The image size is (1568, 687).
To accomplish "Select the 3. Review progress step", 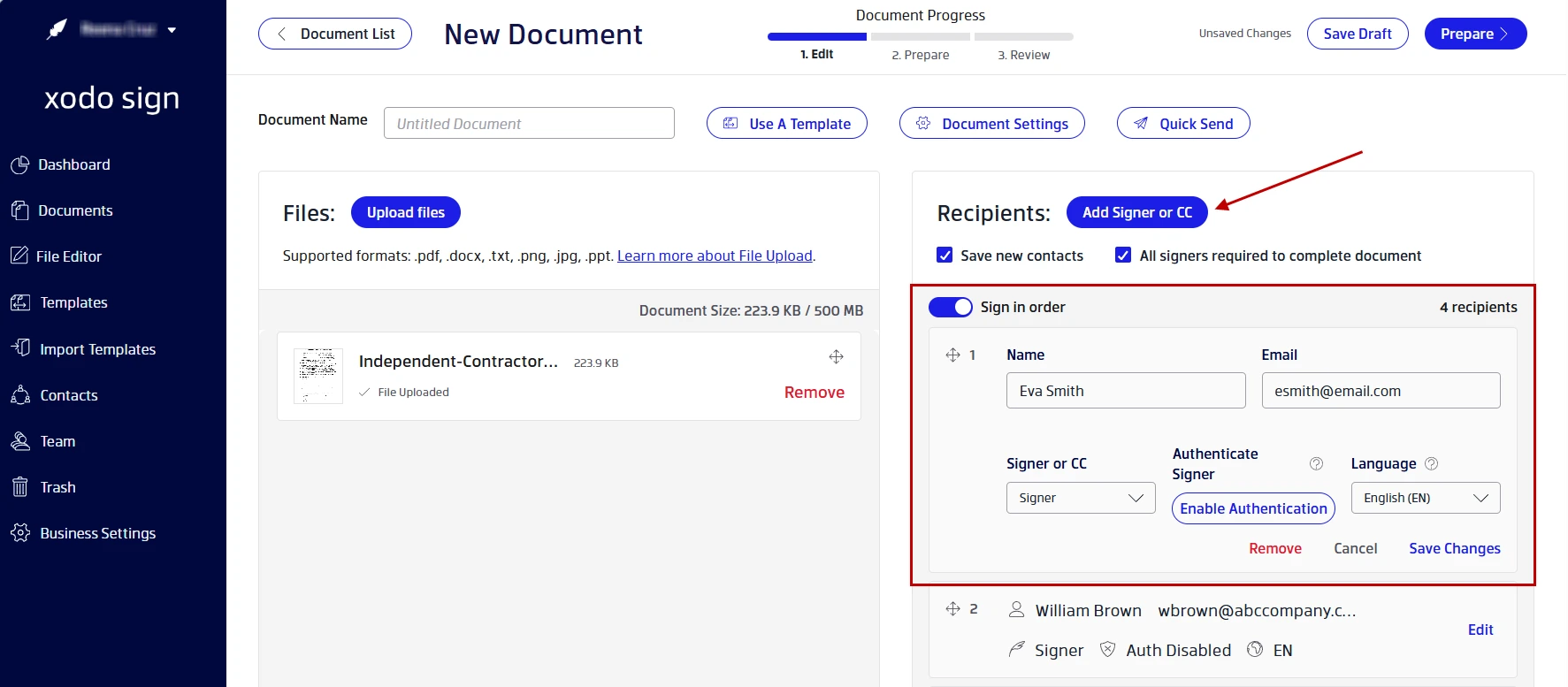I will tap(1023, 55).
